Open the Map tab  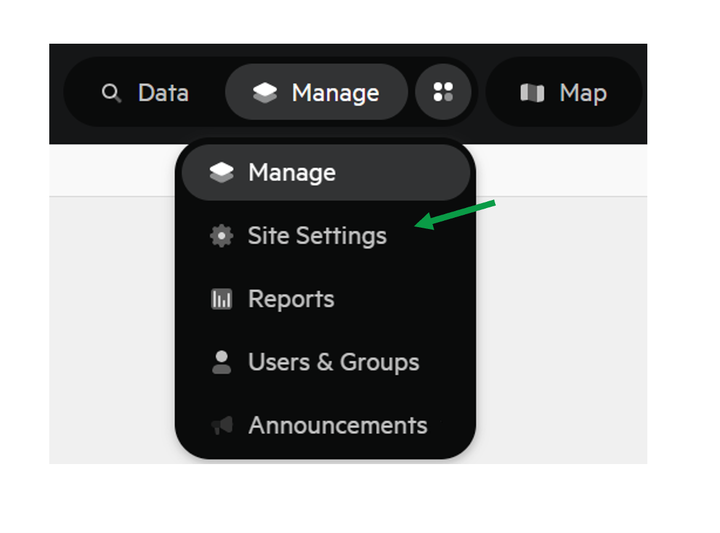[x=564, y=92]
